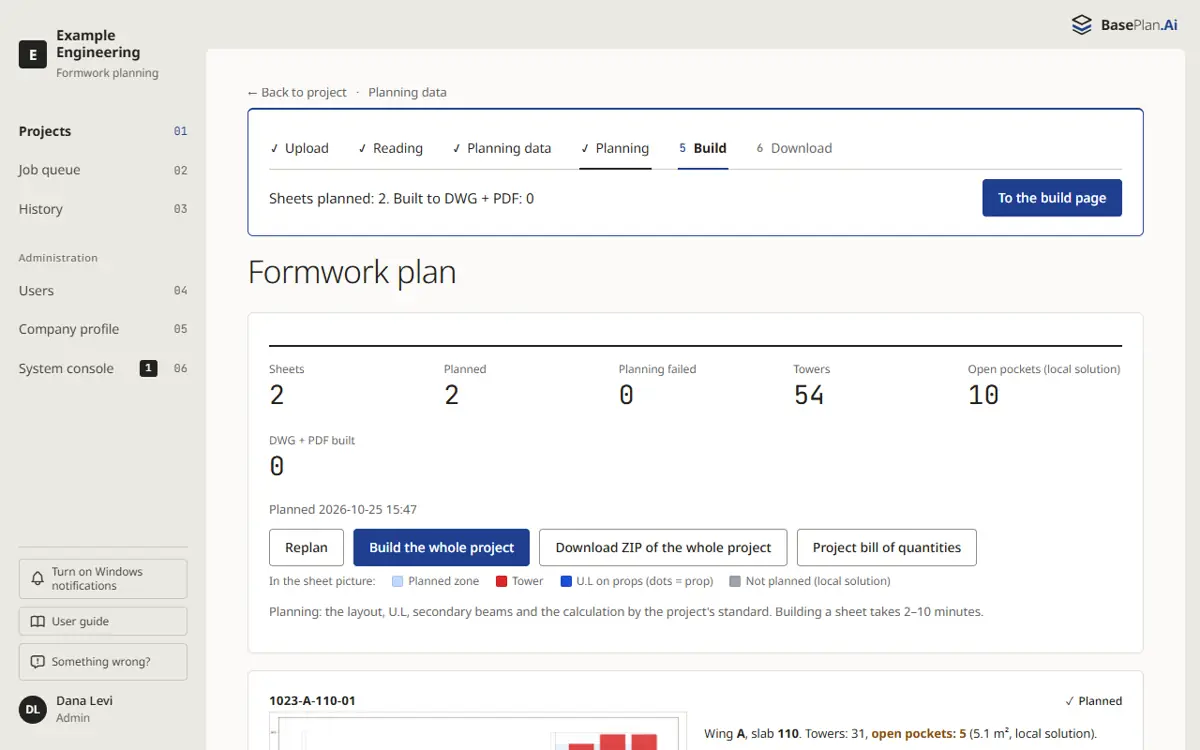Click the sheet title 1023-A-110-01
This screenshot has height=750, width=1200.
pos(312,701)
